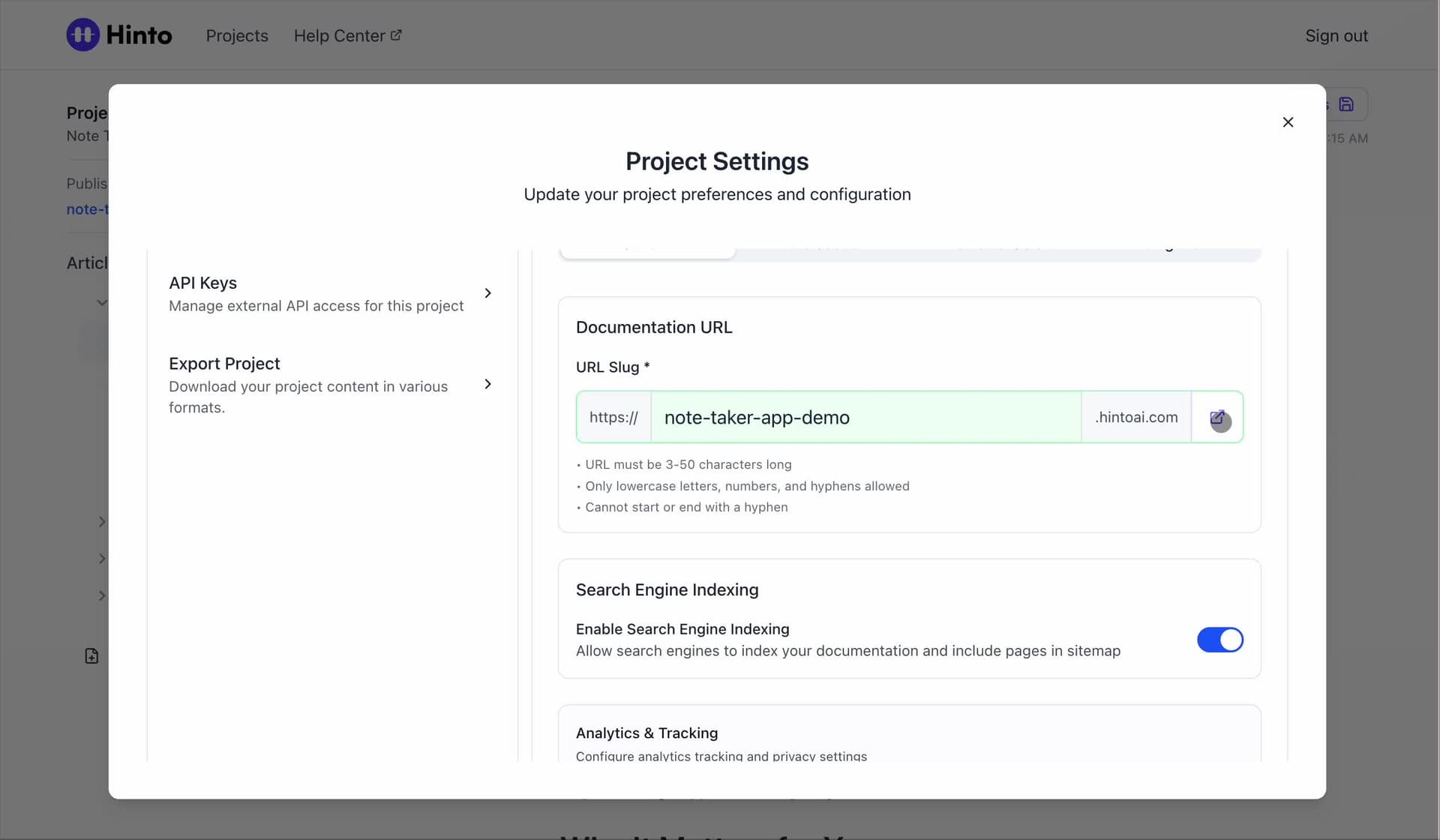1440x840 pixels.
Task: Close the Project Settings dialog
Action: pyautogui.click(x=1288, y=122)
